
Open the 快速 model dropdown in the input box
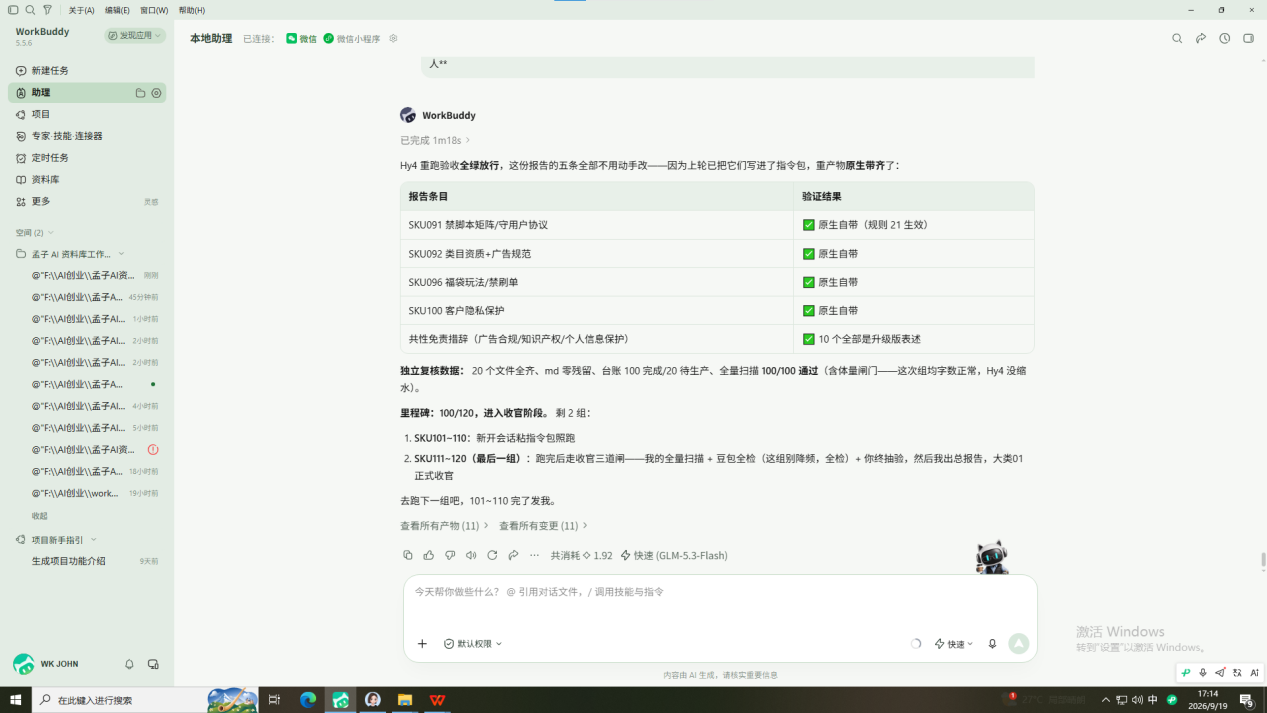(954, 644)
